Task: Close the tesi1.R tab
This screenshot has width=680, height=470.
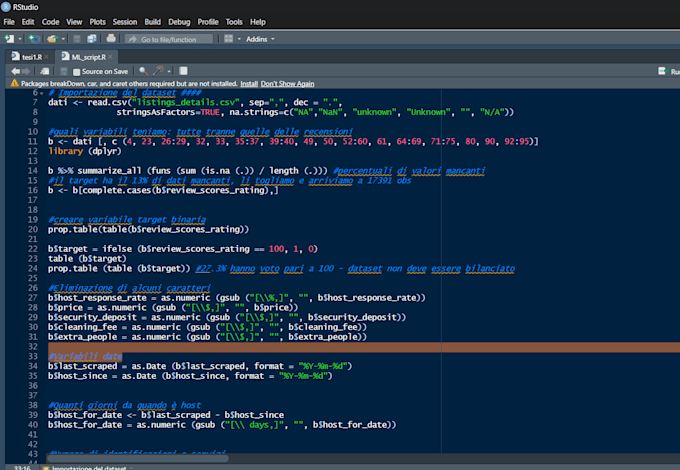Action: click(x=46, y=57)
